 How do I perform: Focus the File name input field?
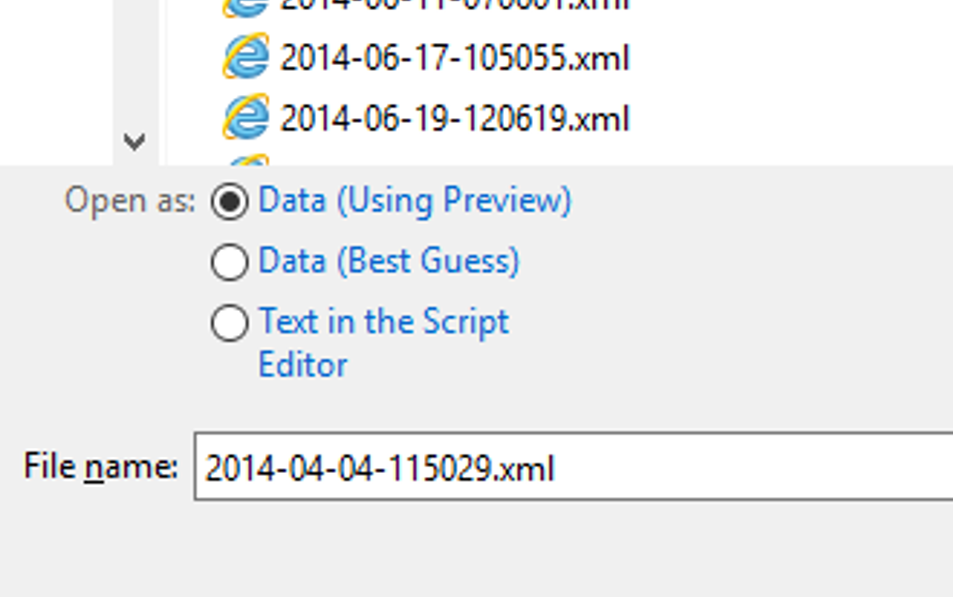click(570, 468)
